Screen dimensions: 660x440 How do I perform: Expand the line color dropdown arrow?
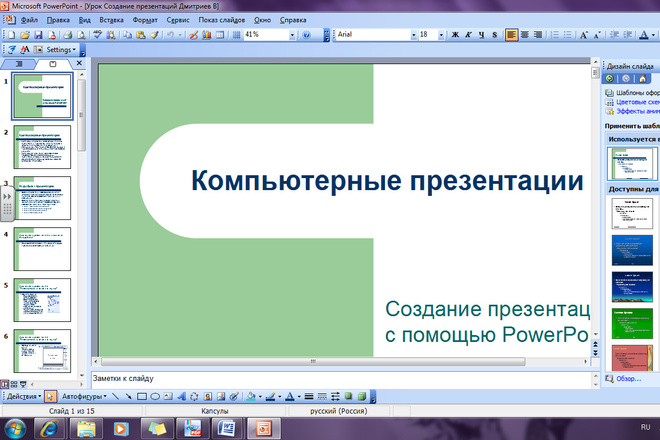(x=279, y=396)
